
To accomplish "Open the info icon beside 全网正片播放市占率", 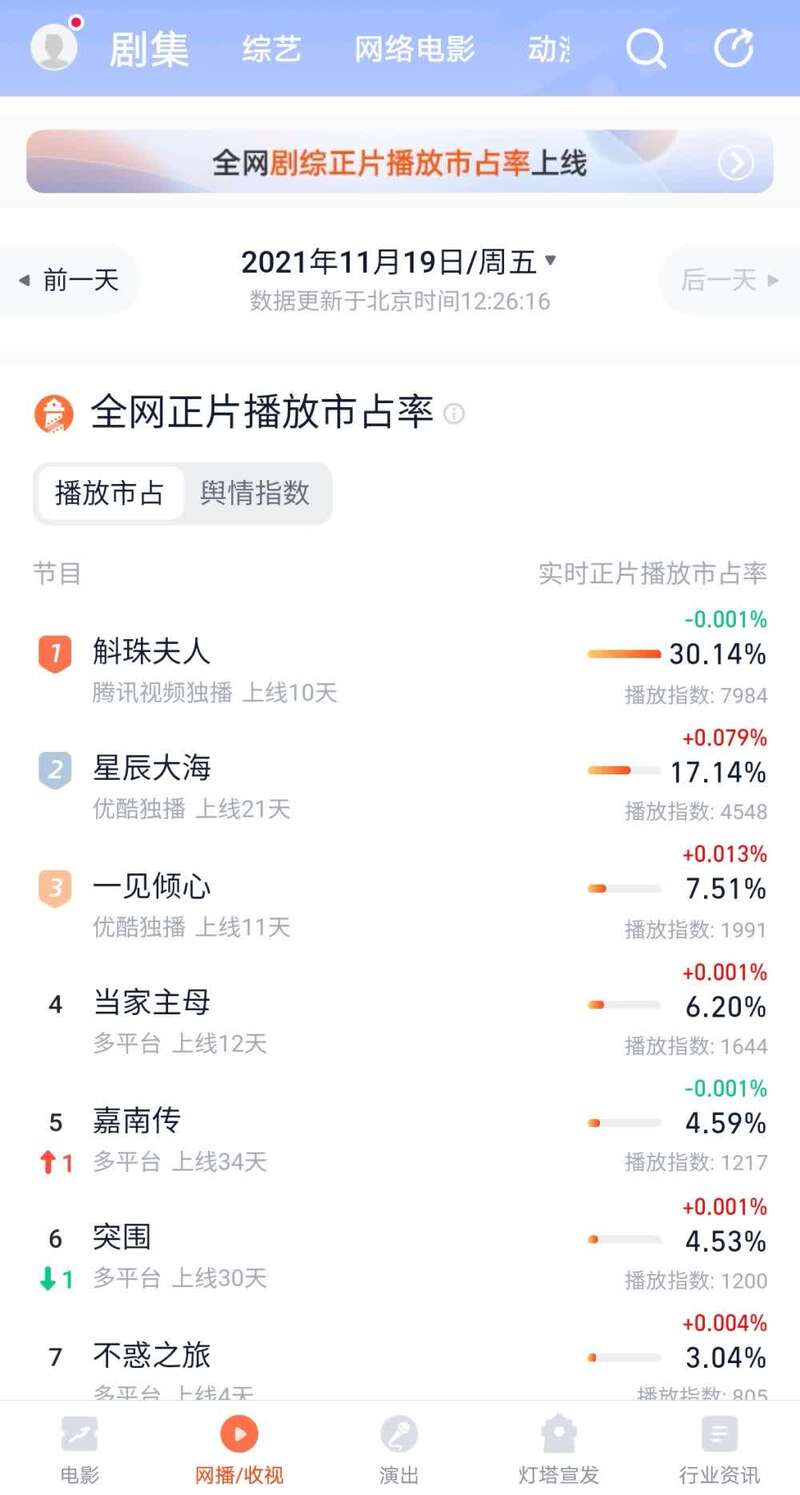I will (454, 413).
